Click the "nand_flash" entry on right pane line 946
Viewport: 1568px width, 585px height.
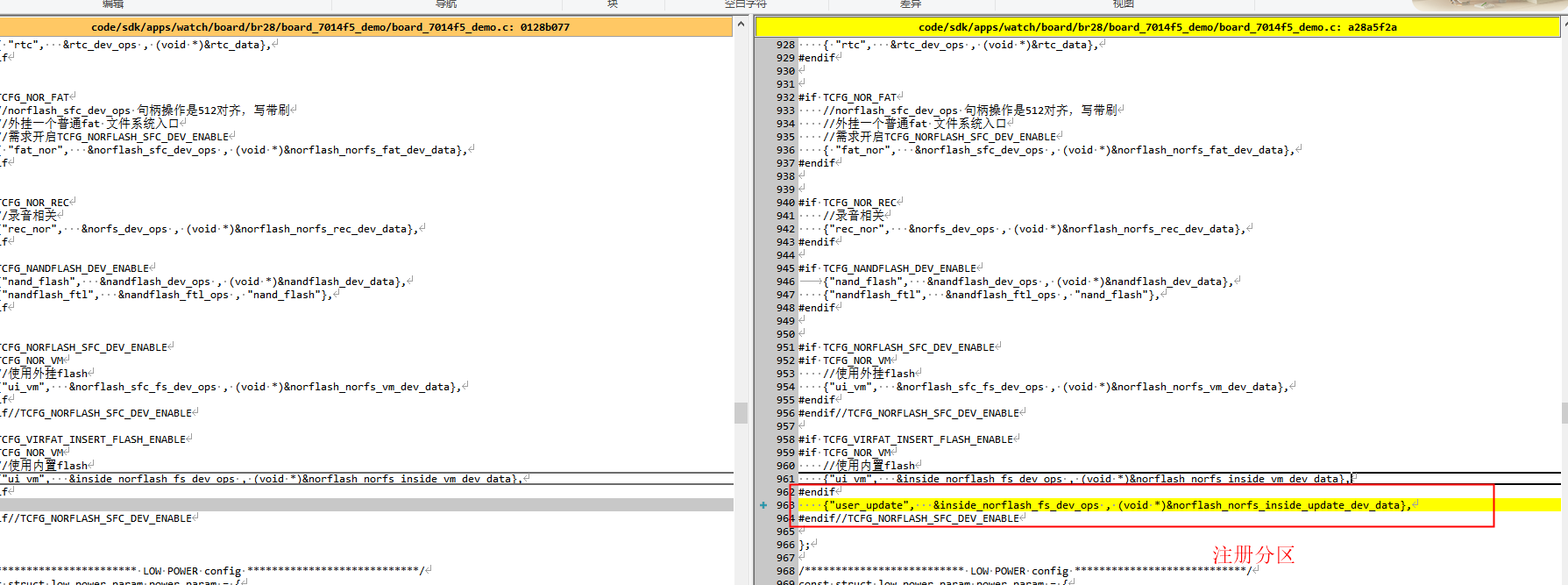(x=1027, y=282)
